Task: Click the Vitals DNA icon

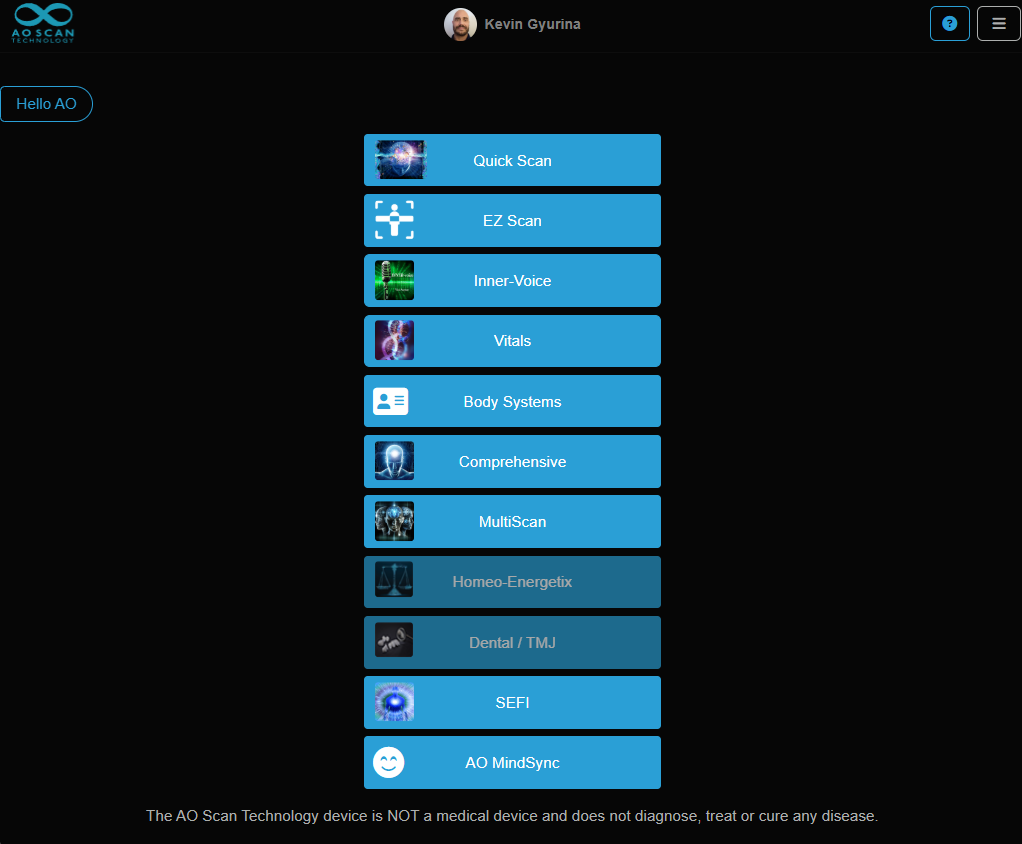Action: point(394,341)
